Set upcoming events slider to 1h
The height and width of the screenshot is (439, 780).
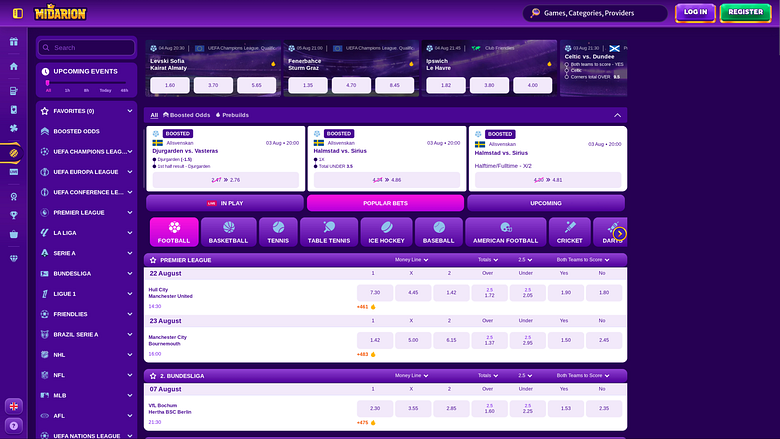point(67,90)
